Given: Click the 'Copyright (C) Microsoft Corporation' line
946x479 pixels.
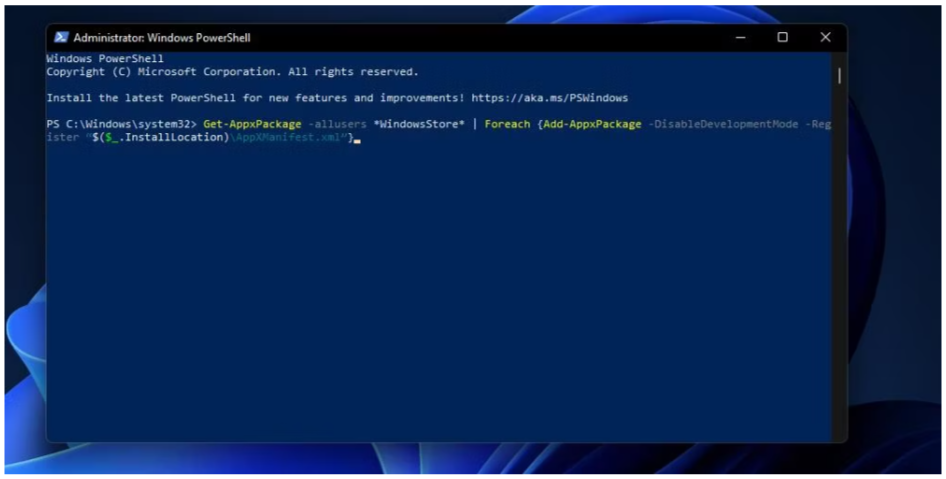Looking at the screenshot, I should [232, 72].
